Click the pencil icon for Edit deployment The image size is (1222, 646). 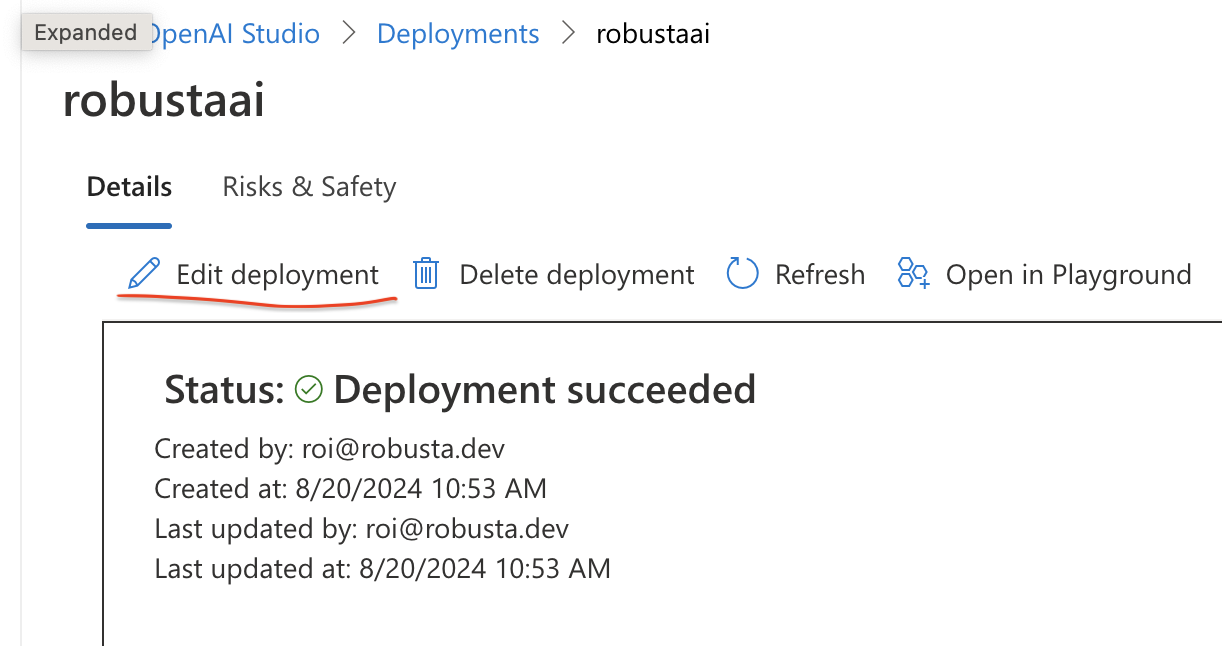144,273
